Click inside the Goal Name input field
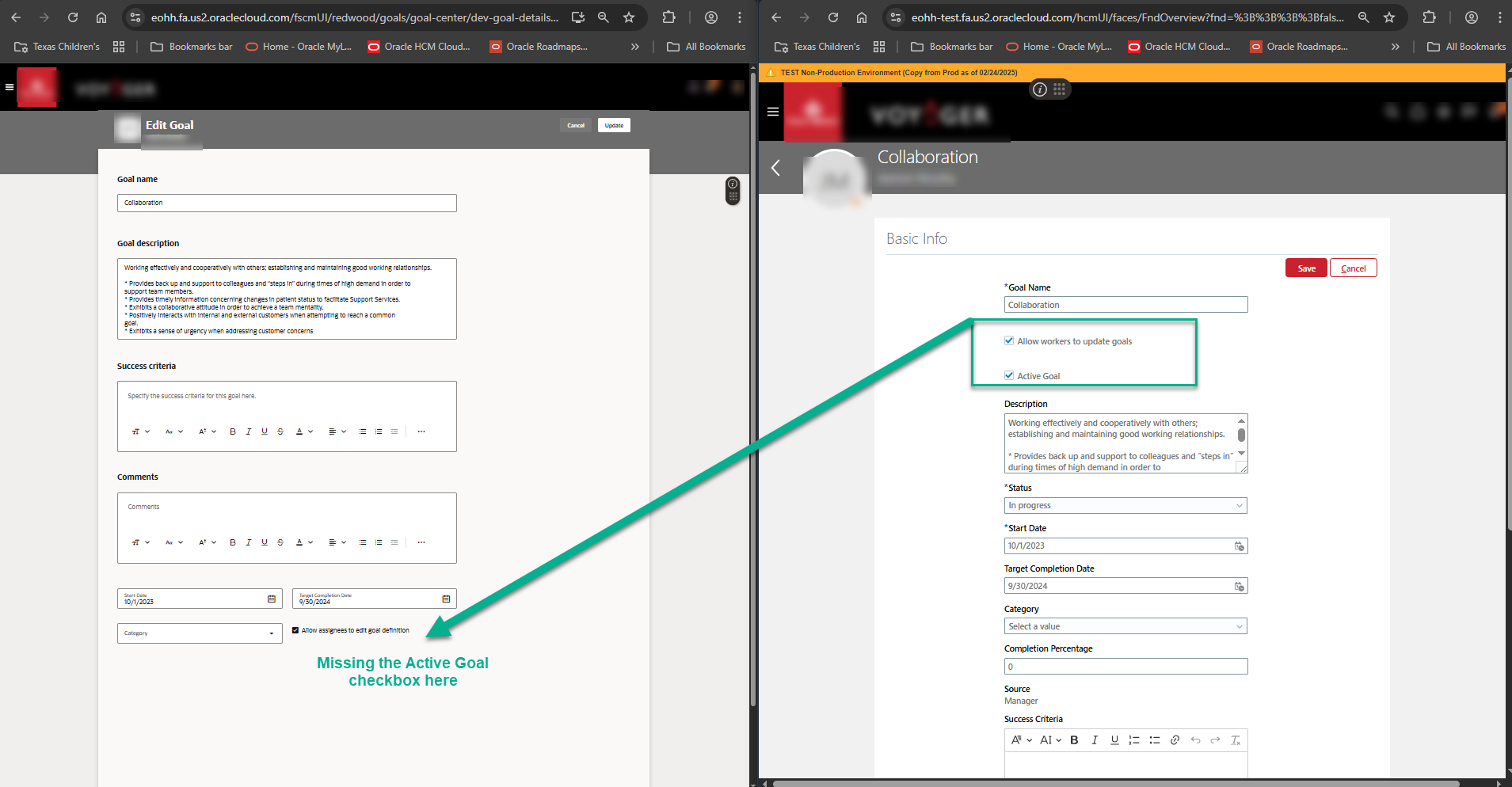This screenshot has height=787, width=1512. click(1125, 304)
